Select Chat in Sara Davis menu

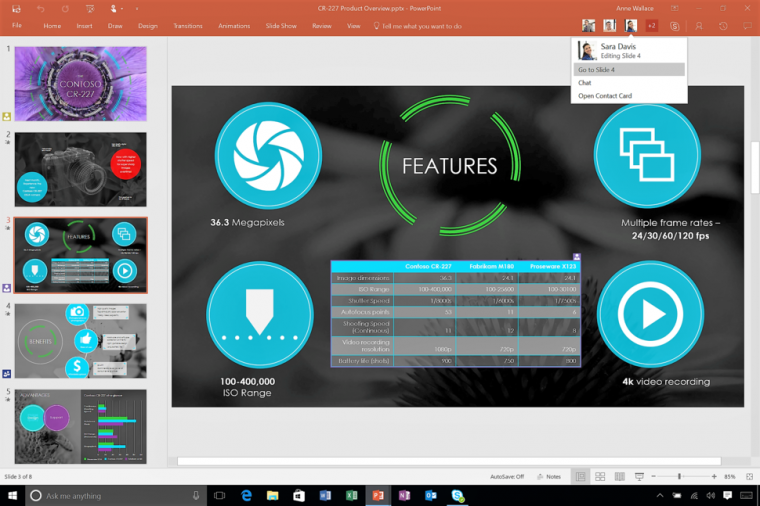pos(629,83)
